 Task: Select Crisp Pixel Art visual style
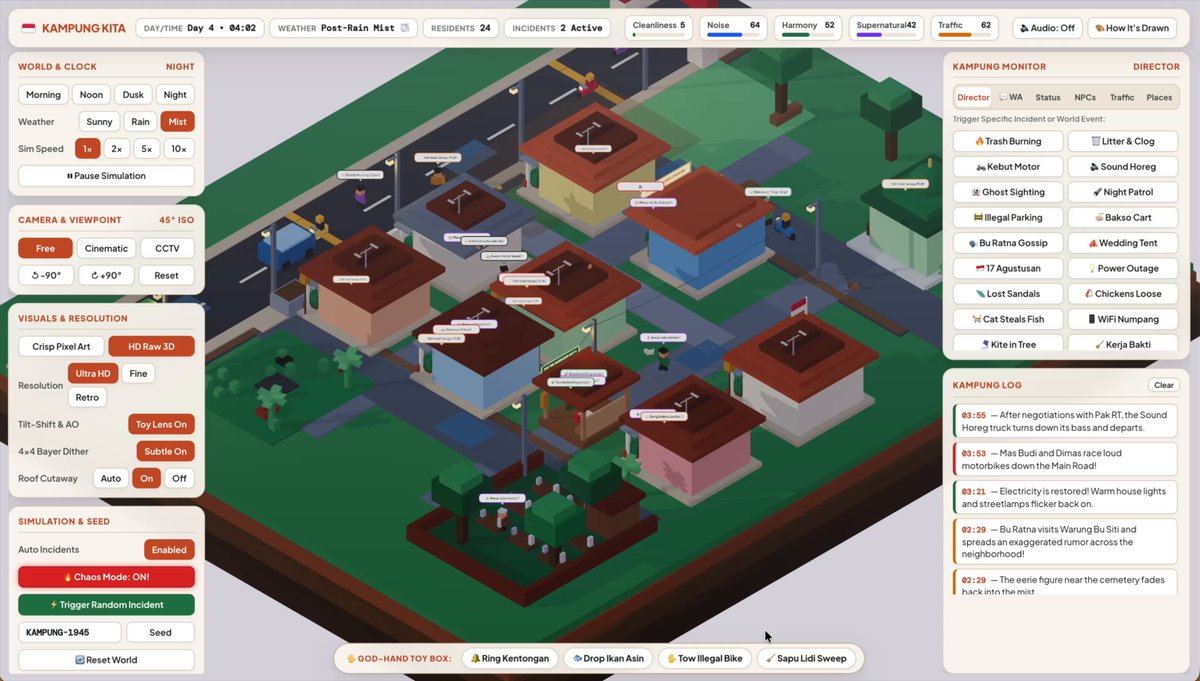(60, 347)
